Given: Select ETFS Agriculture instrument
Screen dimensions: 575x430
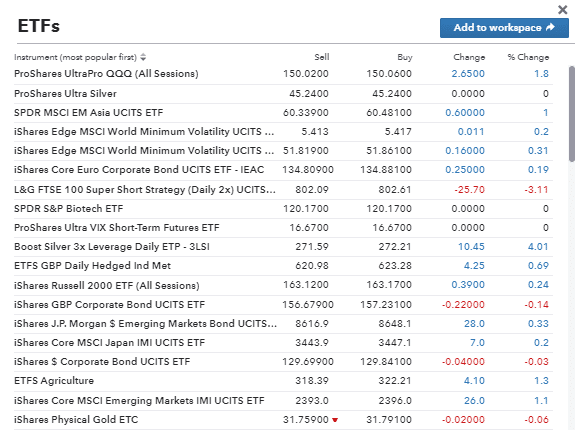Looking at the screenshot, I should [x=54, y=381].
